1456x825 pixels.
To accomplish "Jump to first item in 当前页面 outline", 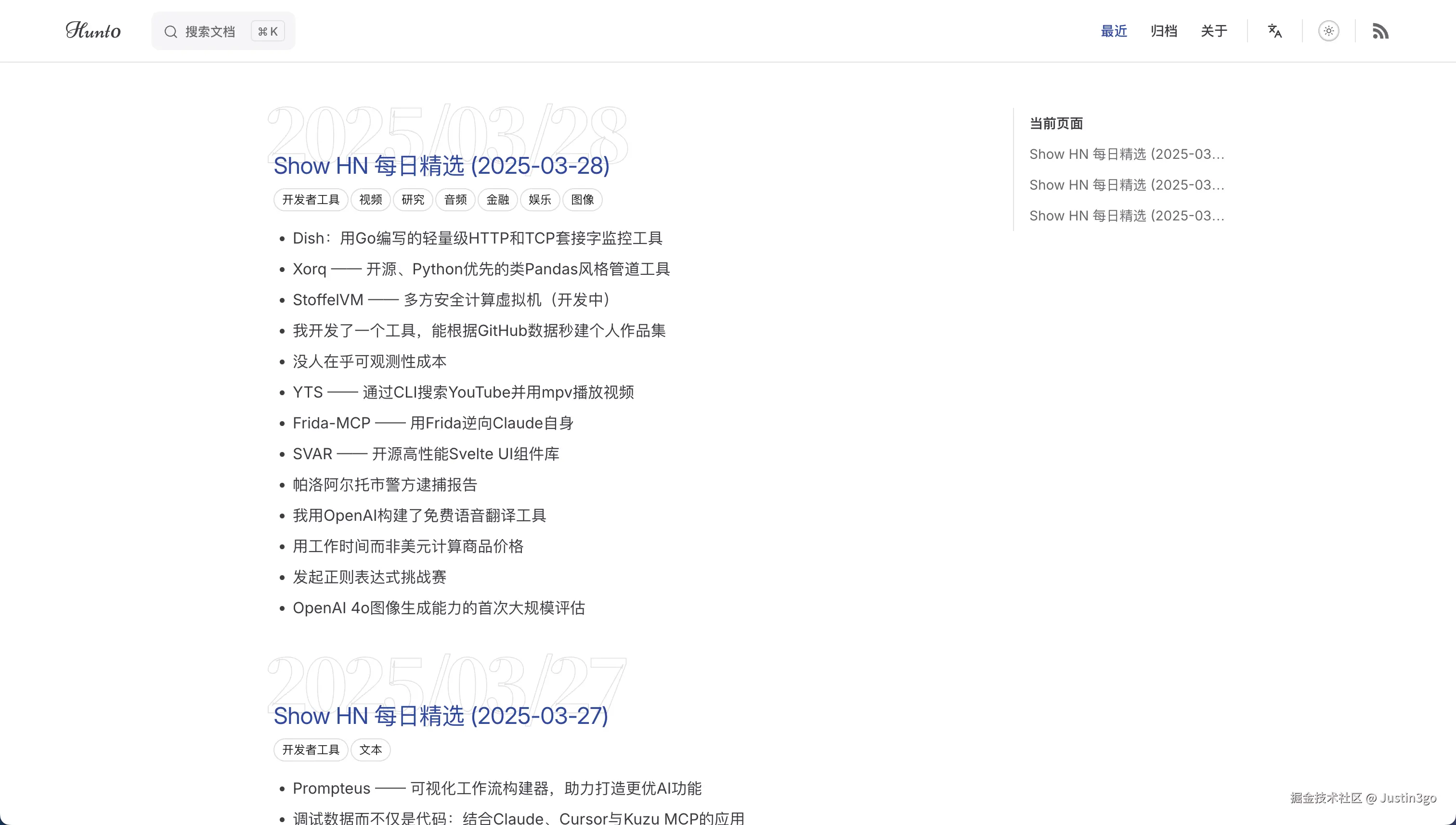I will pyautogui.click(x=1126, y=154).
